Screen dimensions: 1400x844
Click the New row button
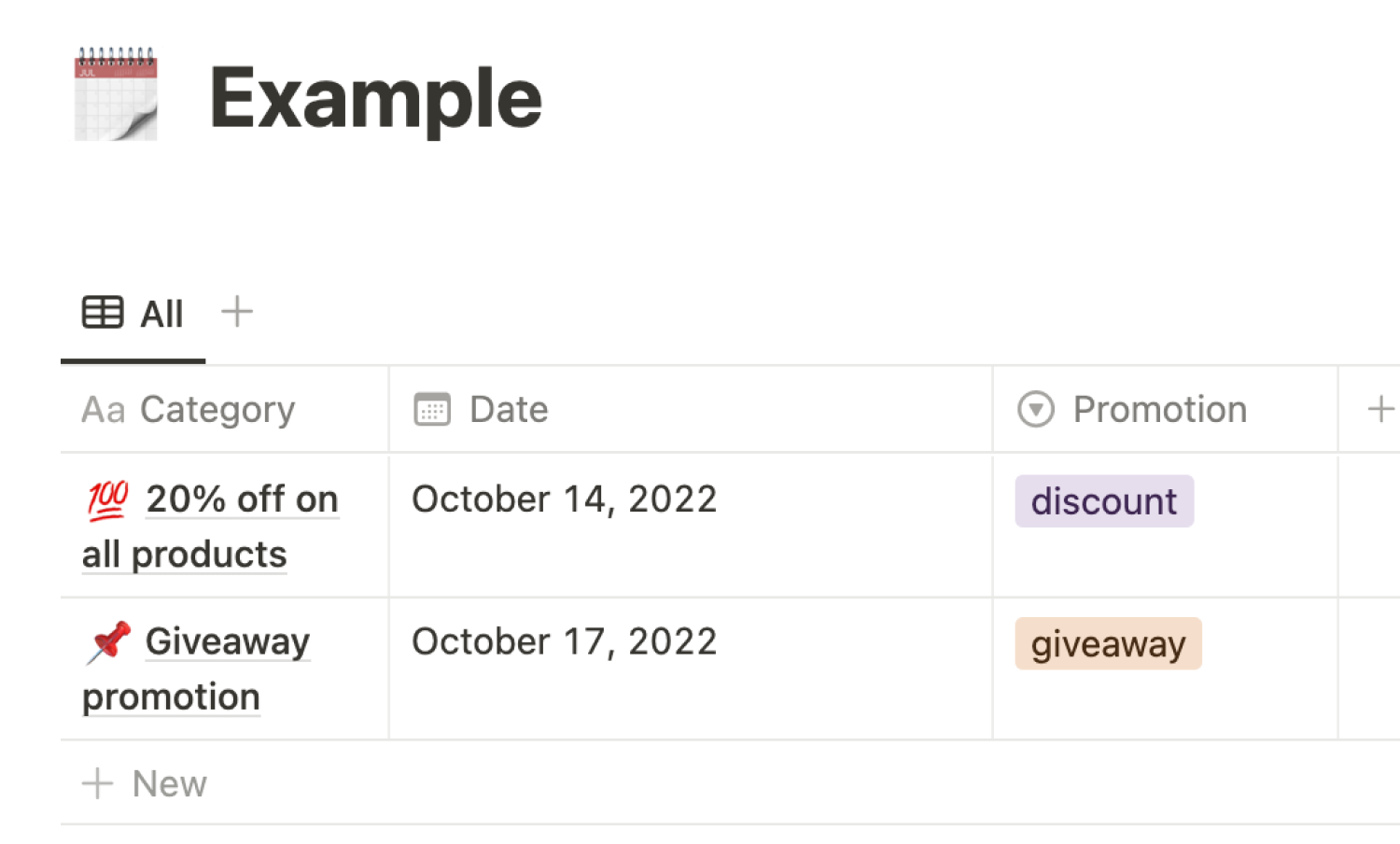pos(145,783)
